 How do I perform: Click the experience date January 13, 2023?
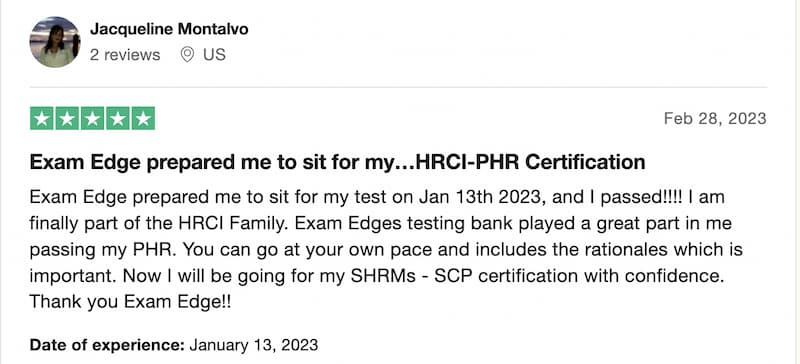point(254,345)
